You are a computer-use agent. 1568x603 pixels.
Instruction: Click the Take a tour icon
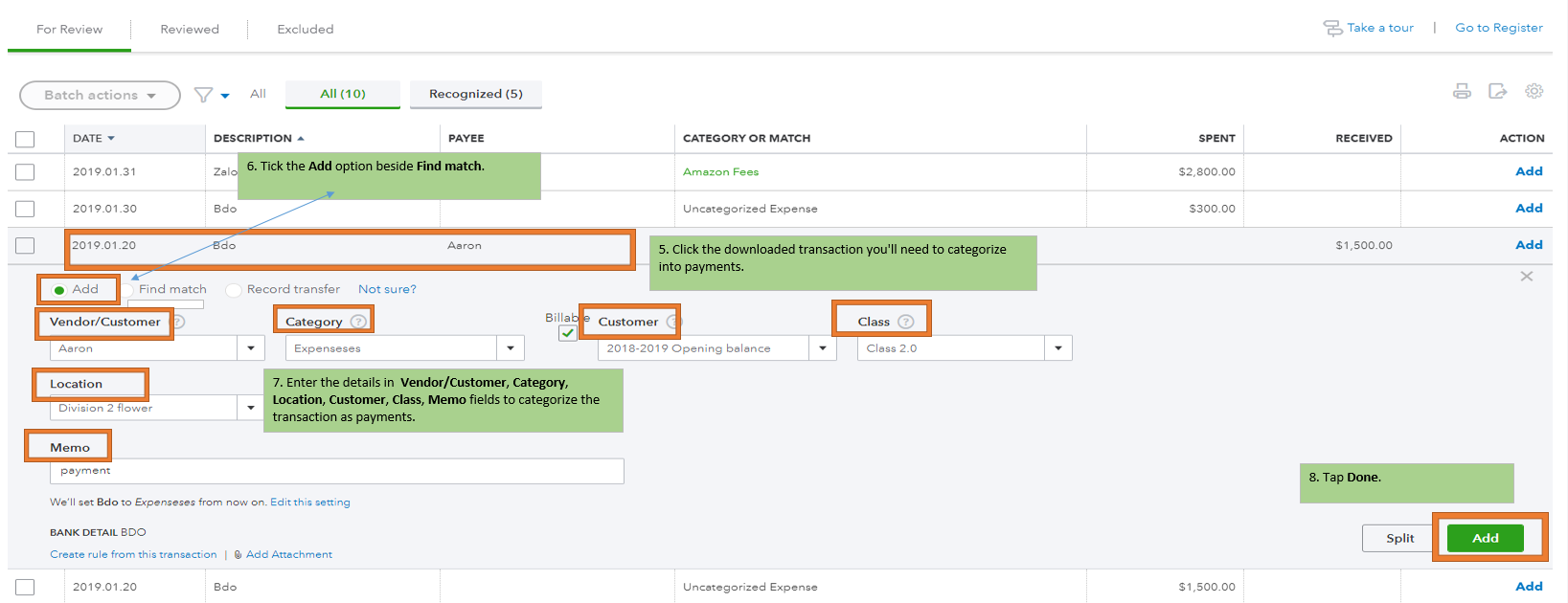pyautogui.click(x=1332, y=28)
